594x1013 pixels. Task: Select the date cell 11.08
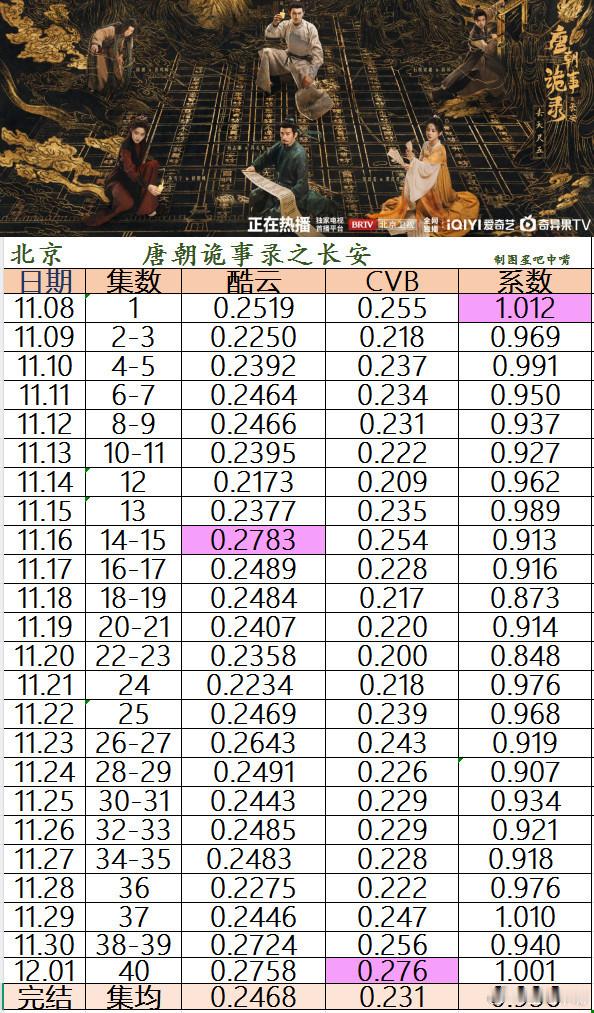tap(45, 308)
